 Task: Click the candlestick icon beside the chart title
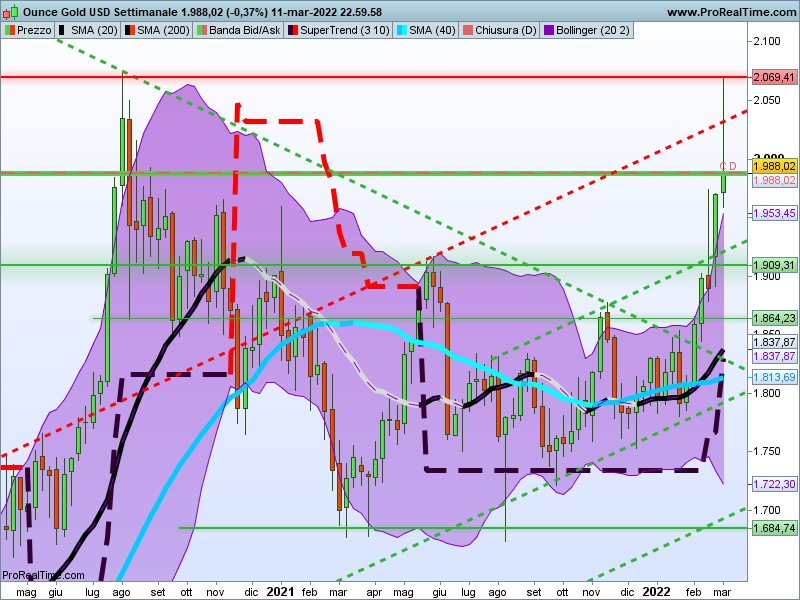point(10,11)
